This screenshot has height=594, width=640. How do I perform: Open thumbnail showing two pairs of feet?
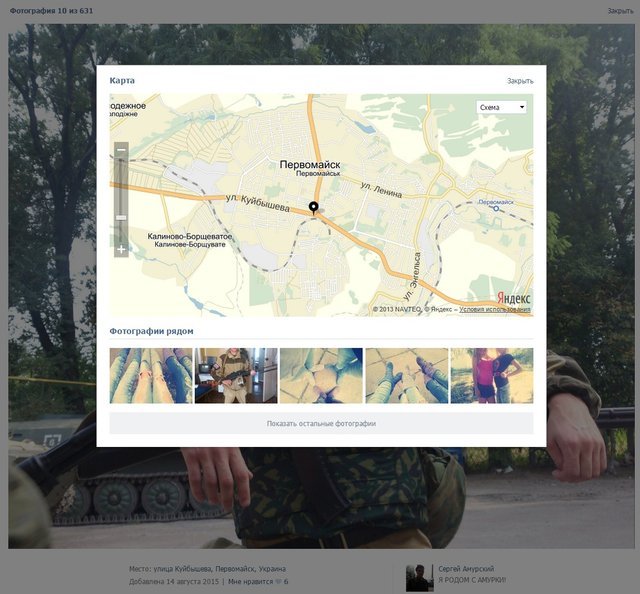click(x=407, y=376)
